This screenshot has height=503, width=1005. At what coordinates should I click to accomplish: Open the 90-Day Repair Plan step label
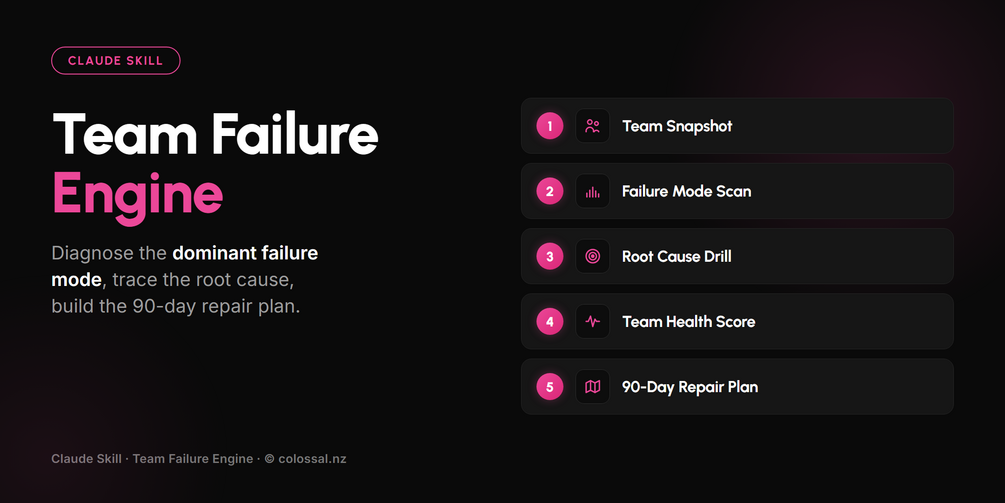point(690,387)
